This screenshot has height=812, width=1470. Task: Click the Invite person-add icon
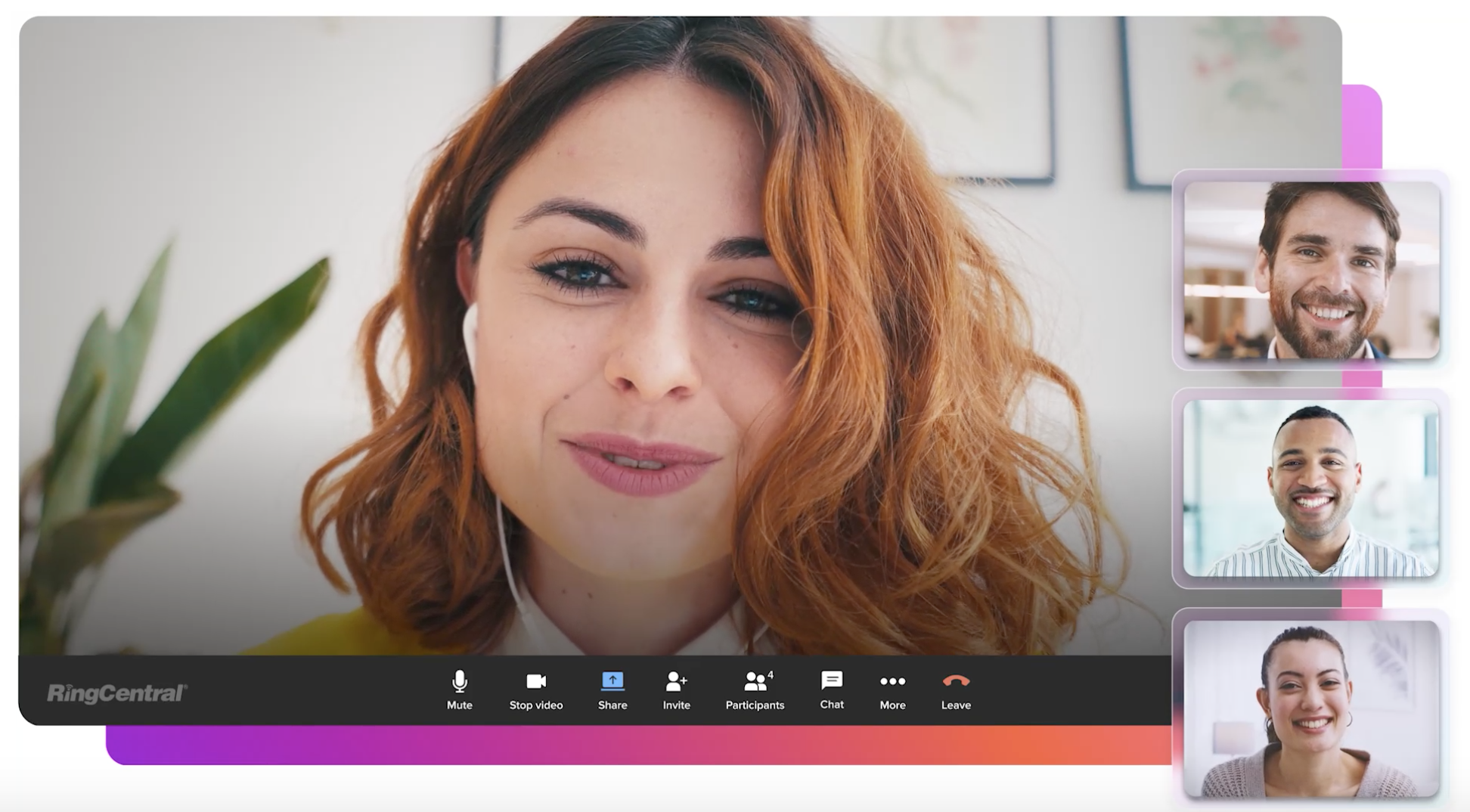tap(675, 683)
